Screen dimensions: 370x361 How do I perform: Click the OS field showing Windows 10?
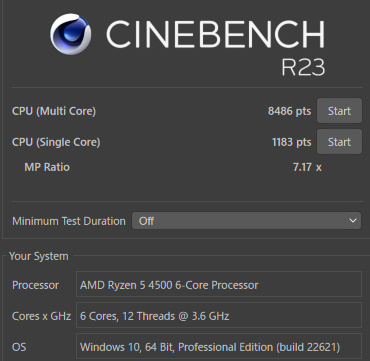click(219, 346)
